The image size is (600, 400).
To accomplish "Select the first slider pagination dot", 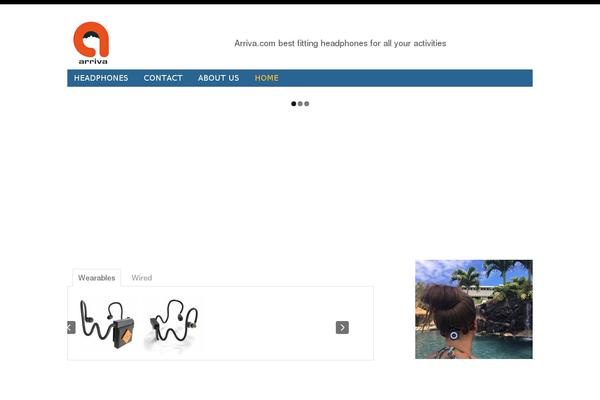I will click(293, 104).
